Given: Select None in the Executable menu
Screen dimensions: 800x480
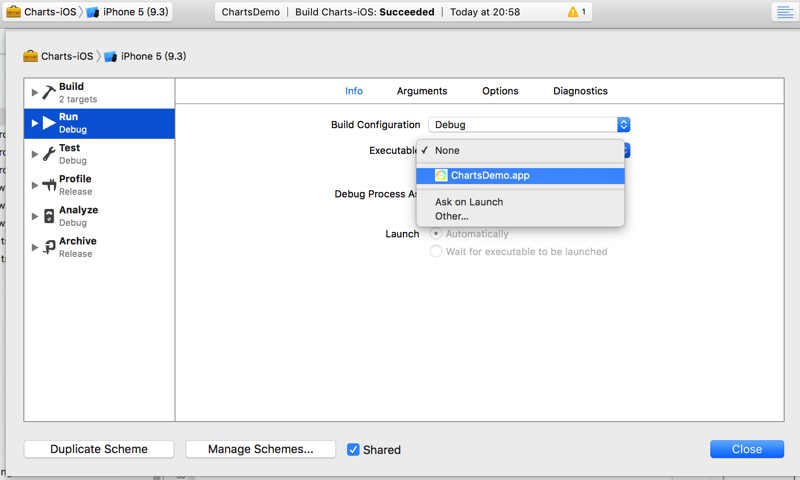Looking at the screenshot, I should [520, 150].
